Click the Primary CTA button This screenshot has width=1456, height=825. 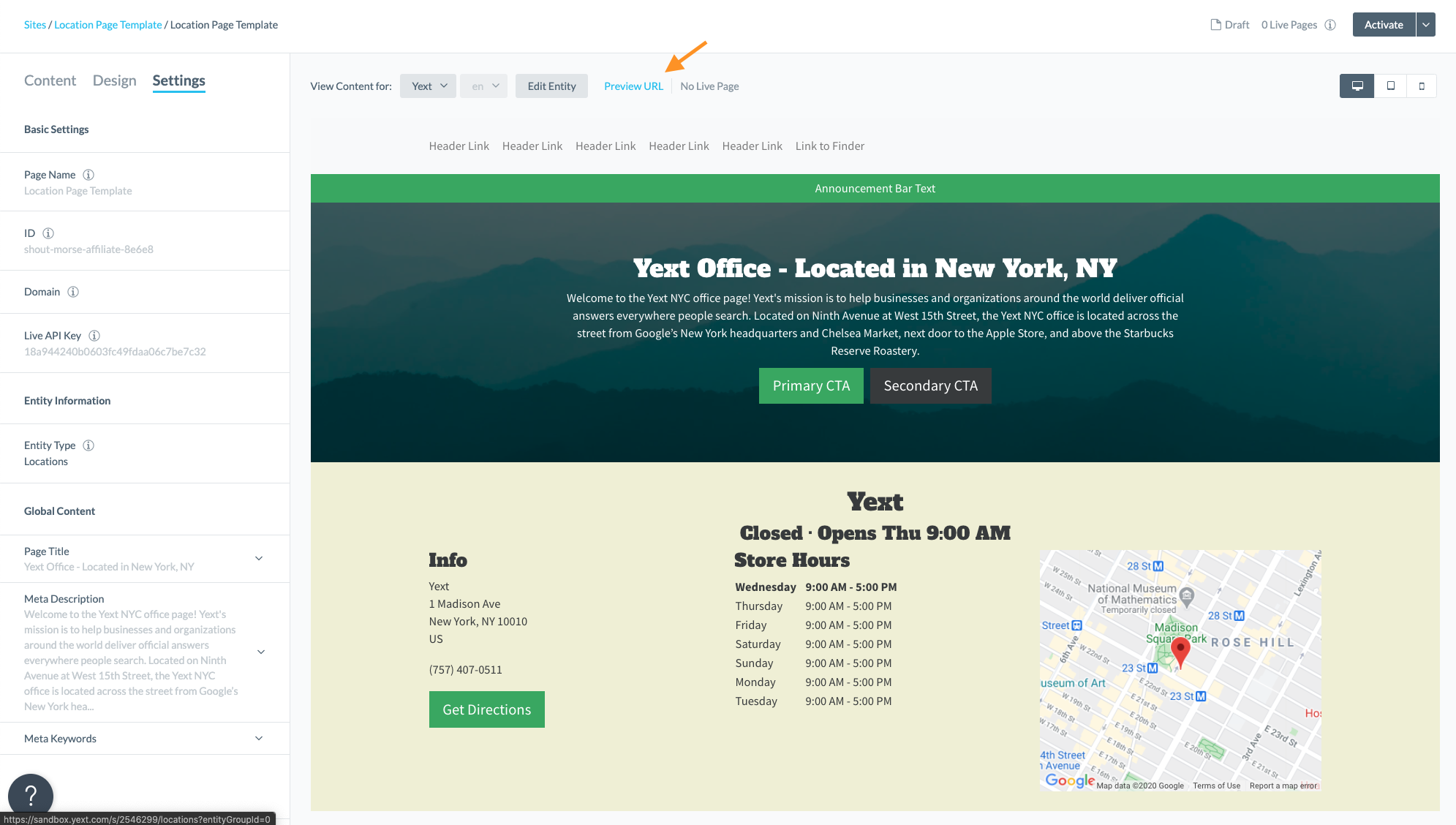(811, 385)
